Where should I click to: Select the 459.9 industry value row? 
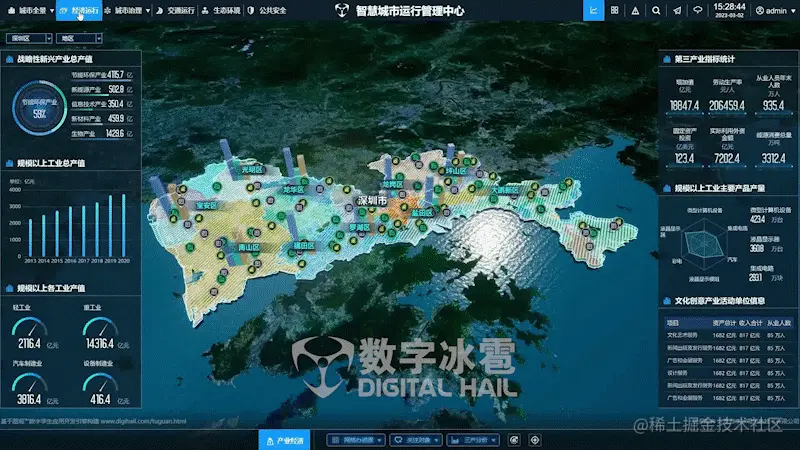coord(102,119)
